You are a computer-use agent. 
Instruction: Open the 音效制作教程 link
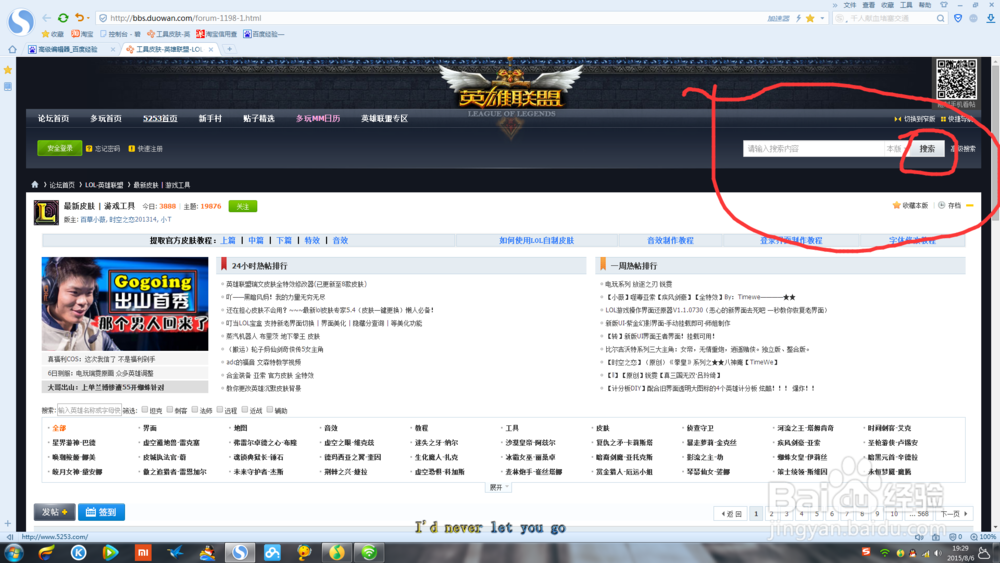tap(670, 240)
